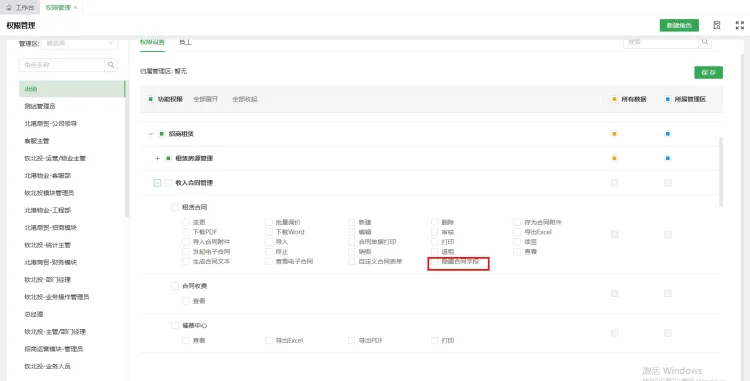Click the green 新建角色 button
The image size is (750, 381).
[679, 25]
